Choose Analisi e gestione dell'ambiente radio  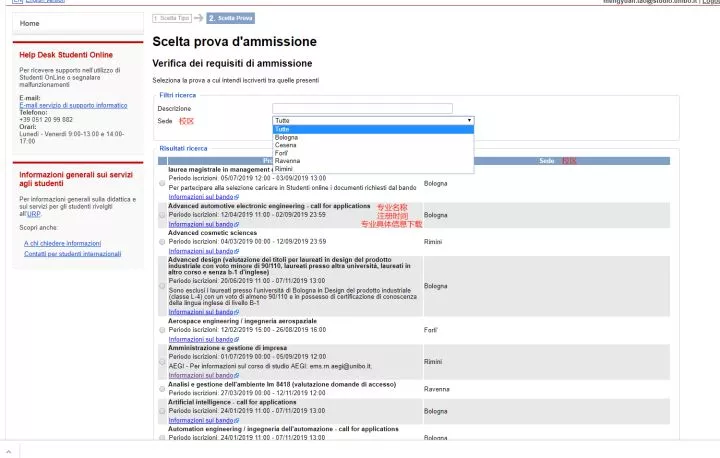(162, 389)
